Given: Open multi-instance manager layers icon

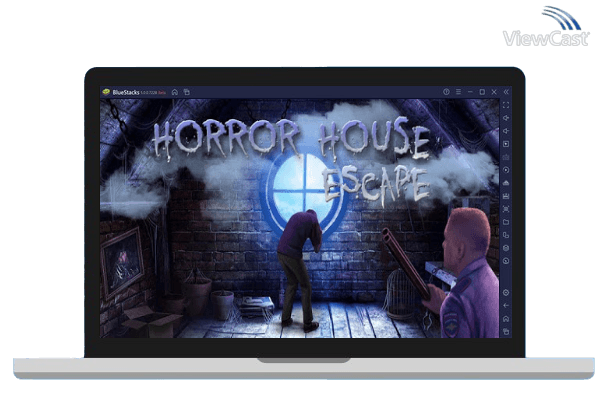Looking at the screenshot, I should pos(506,248).
